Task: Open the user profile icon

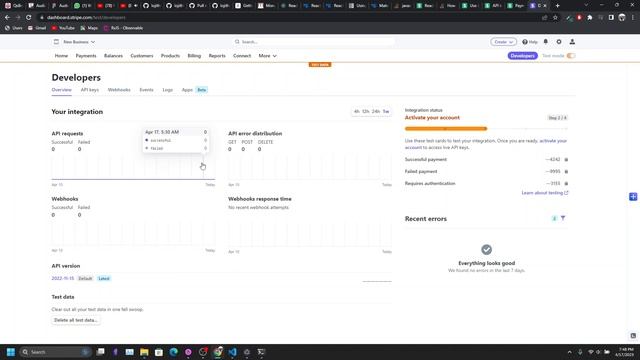Action: [x=572, y=42]
